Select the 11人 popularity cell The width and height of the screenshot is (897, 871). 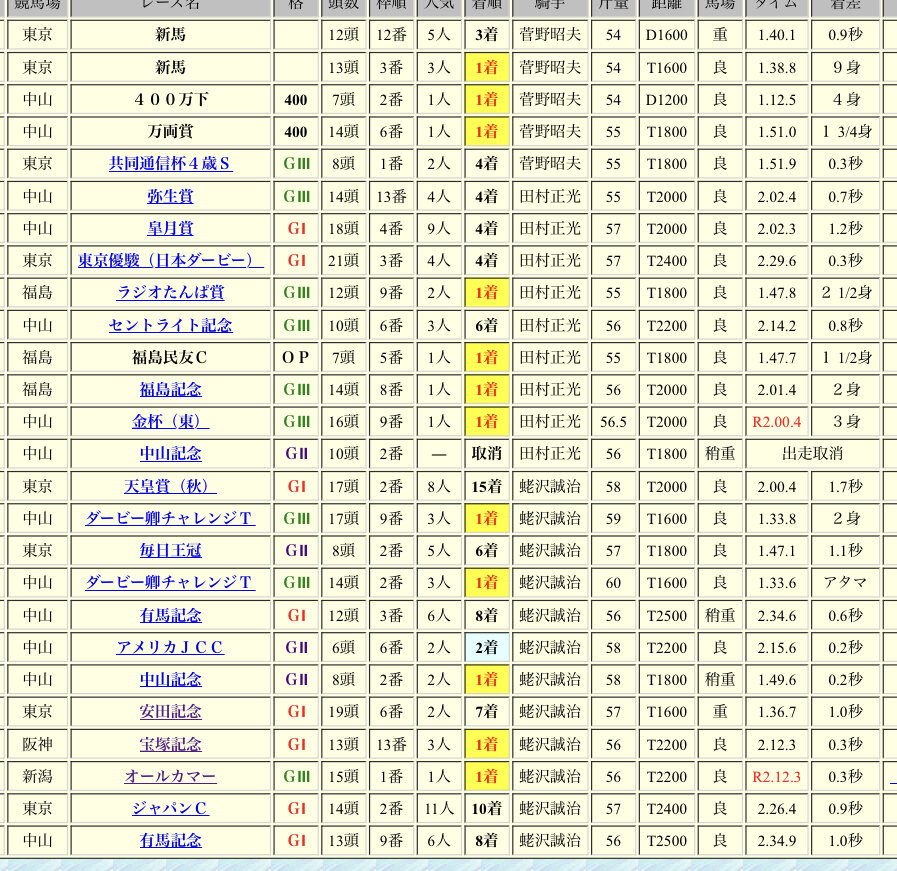(439, 809)
